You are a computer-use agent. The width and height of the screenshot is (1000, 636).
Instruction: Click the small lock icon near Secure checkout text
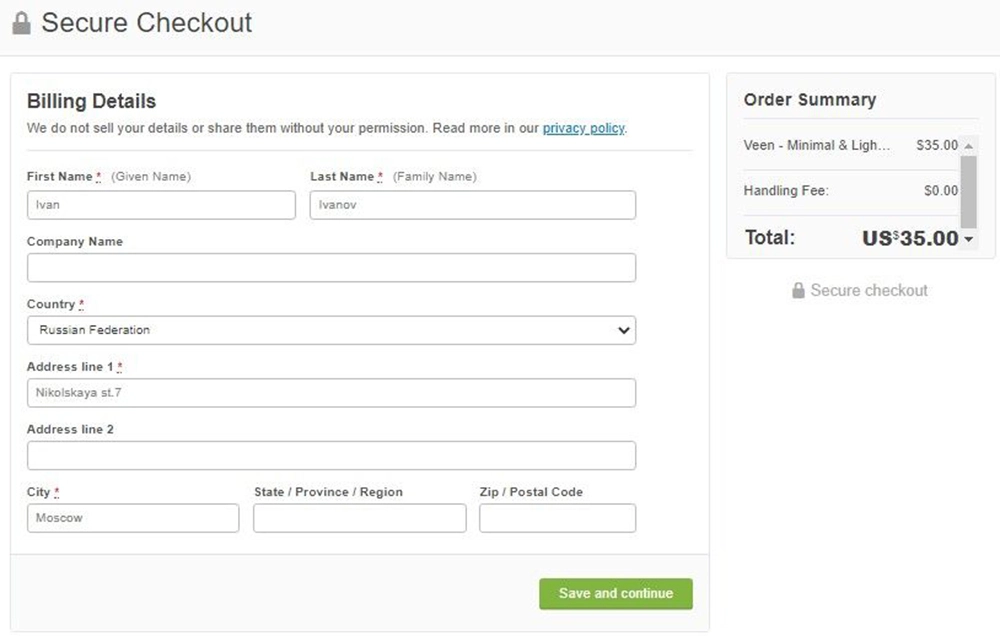[x=798, y=290]
